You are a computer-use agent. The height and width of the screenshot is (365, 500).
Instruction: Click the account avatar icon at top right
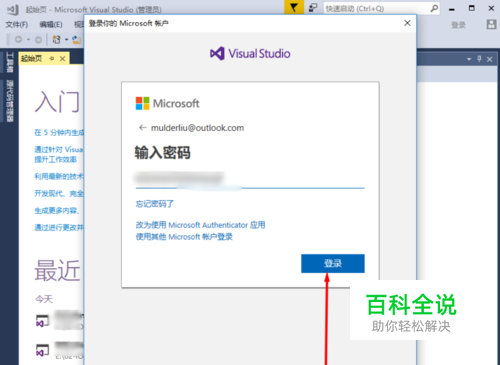[491, 24]
